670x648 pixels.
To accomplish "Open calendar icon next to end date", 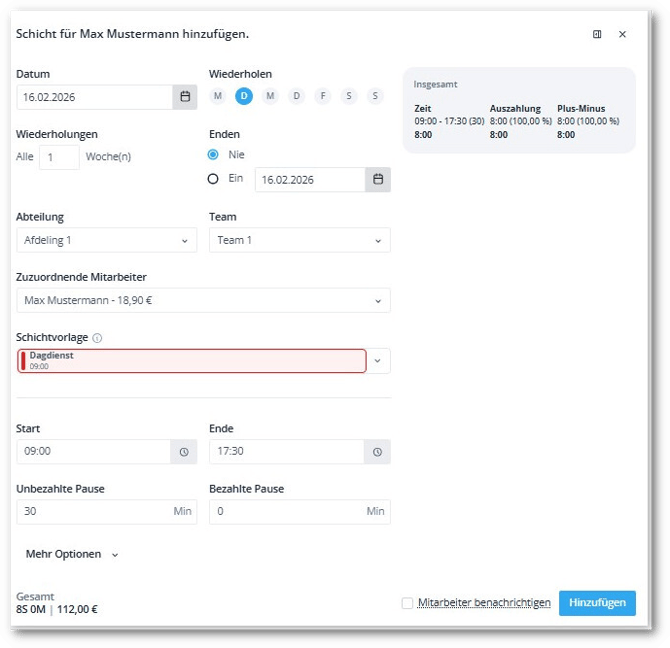I will 378,180.
